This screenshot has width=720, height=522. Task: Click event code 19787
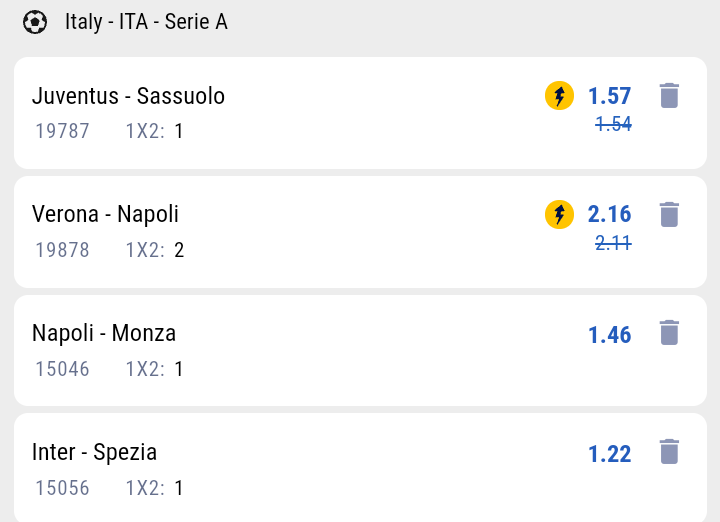point(62,131)
